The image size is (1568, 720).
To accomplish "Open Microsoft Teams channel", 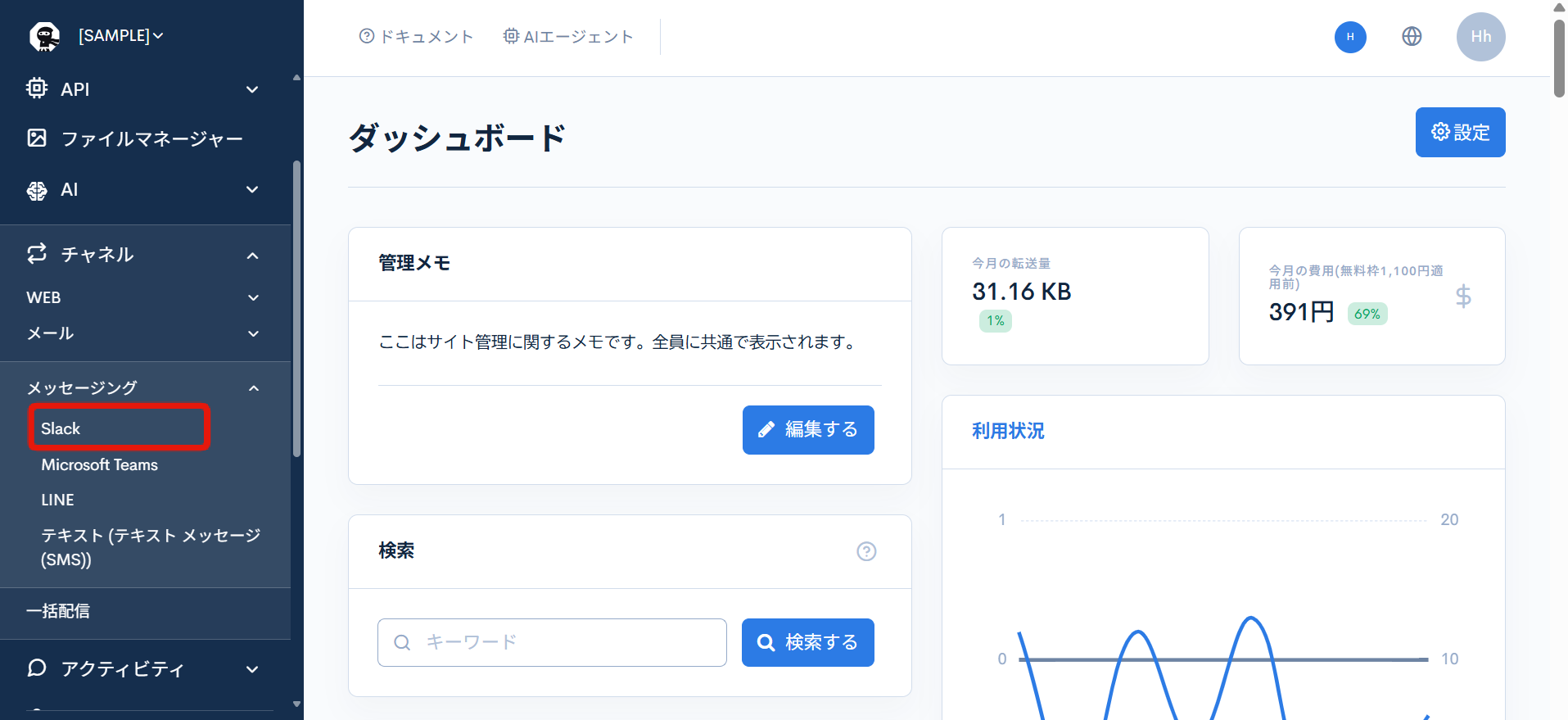I will (100, 464).
